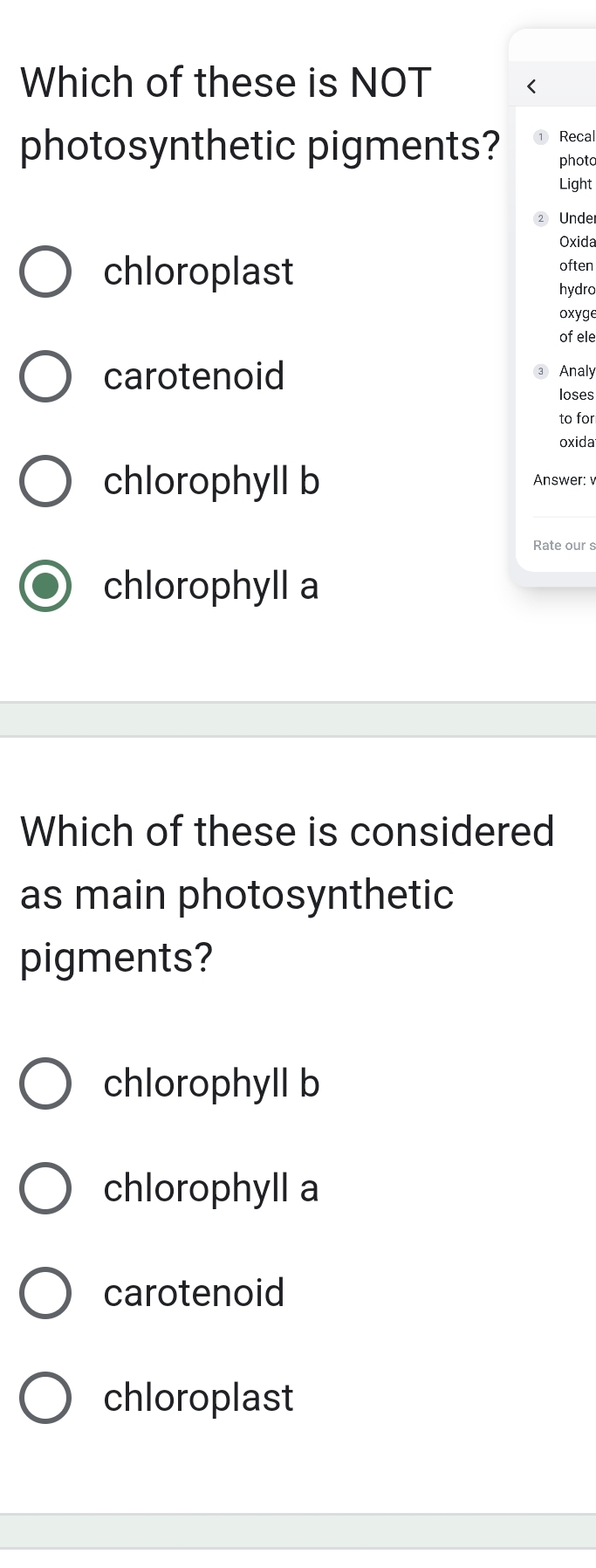
Task: Click the selected chlorophyll a radio button
Action: click(45, 587)
